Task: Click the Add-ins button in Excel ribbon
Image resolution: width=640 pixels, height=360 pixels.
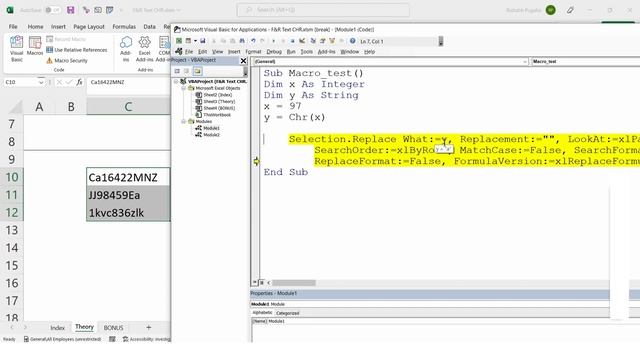Action: (126, 49)
